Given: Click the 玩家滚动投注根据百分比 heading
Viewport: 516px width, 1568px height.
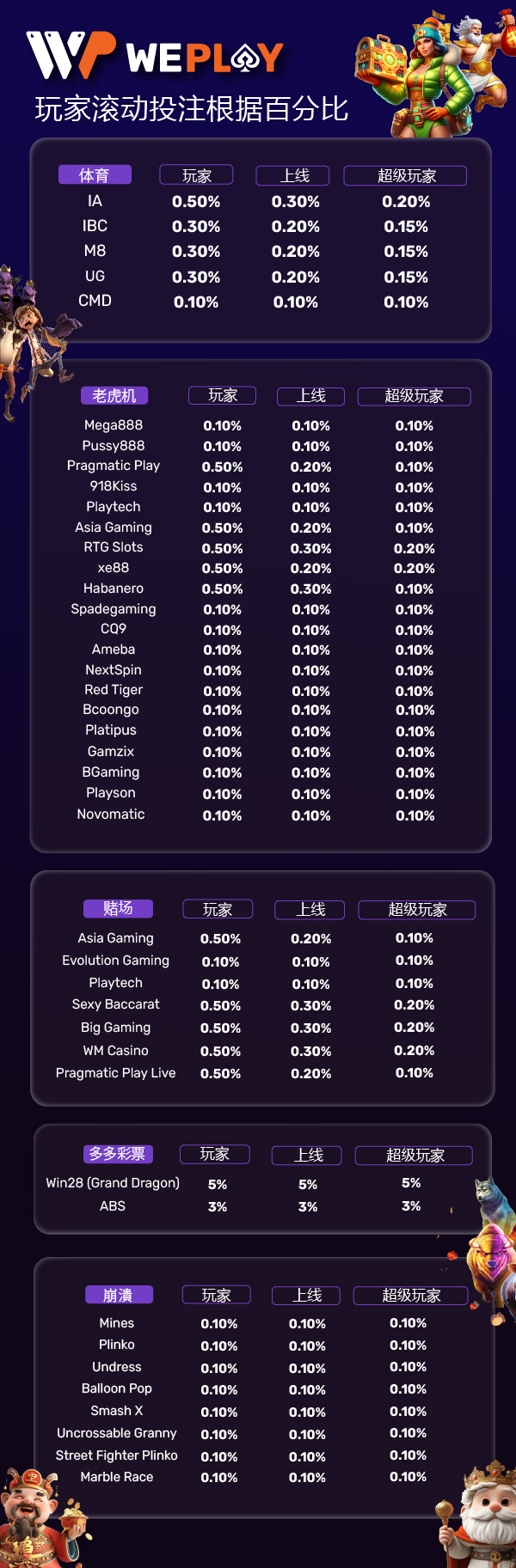Looking at the screenshot, I should click(x=192, y=109).
